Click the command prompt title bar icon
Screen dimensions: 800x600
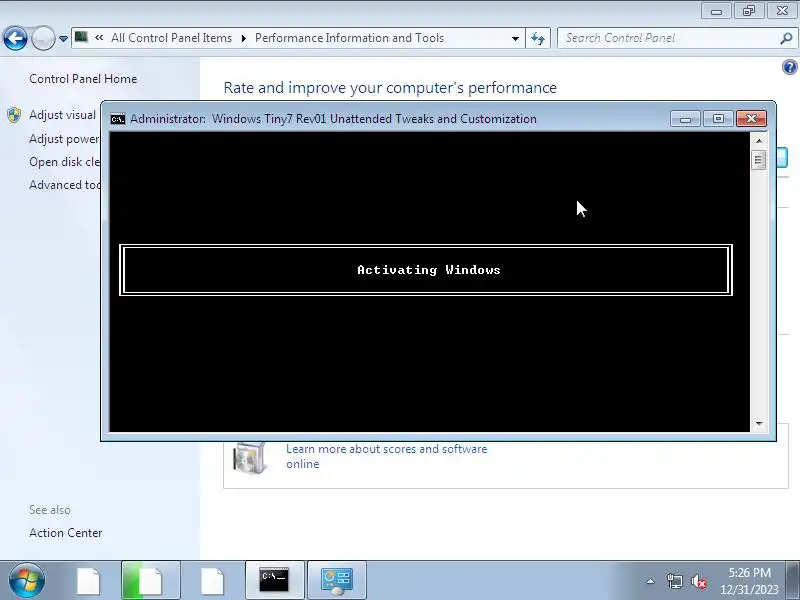[x=118, y=119]
